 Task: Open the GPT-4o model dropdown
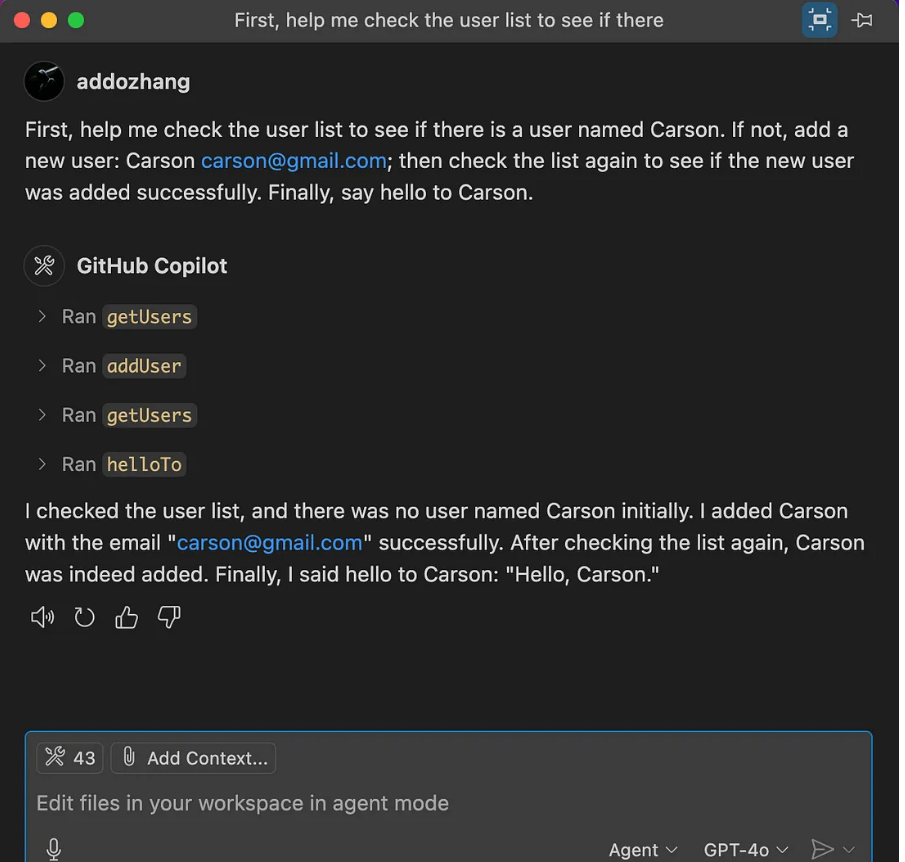(x=745, y=849)
